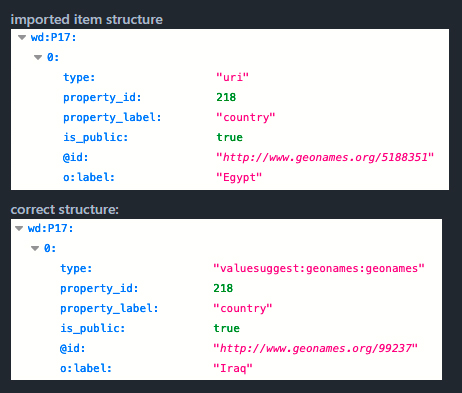Click the "Egypt" o:label value

coord(239,177)
